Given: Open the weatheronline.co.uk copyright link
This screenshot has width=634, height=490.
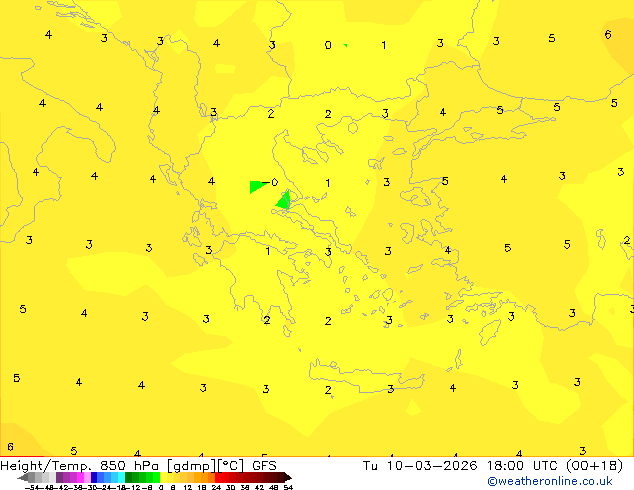Looking at the screenshot, I should [549, 481].
